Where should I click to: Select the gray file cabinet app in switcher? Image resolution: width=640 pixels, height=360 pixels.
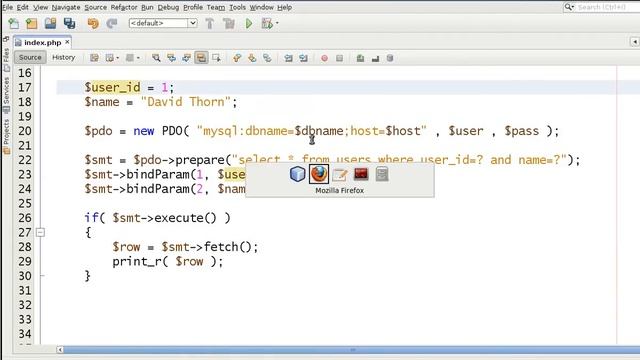[x=382, y=174]
